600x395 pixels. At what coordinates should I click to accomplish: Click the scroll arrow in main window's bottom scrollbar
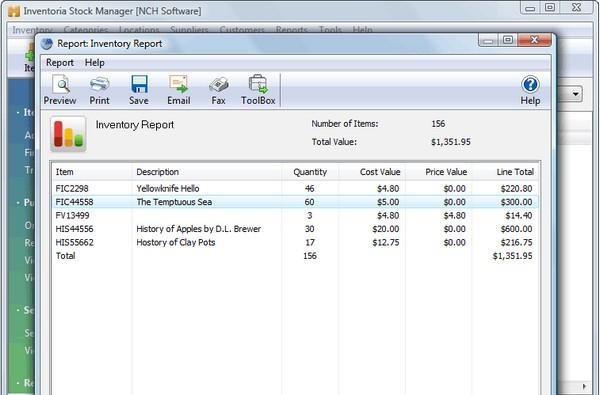click(584, 386)
